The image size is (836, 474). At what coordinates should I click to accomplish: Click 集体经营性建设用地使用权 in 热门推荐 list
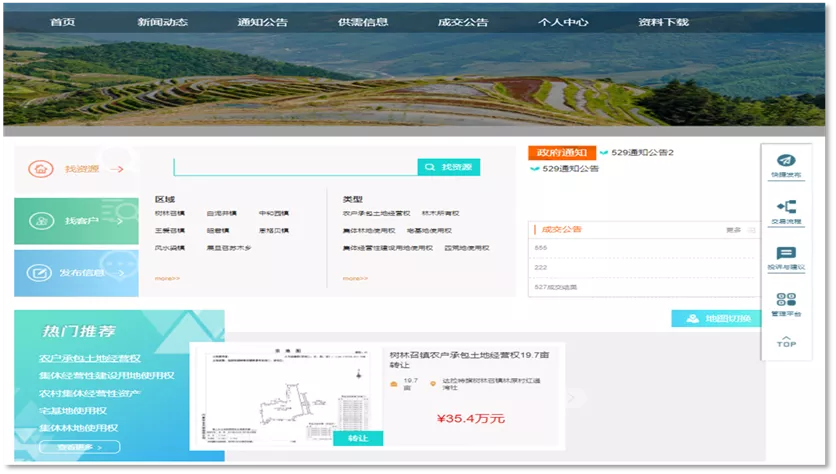tap(107, 376)
